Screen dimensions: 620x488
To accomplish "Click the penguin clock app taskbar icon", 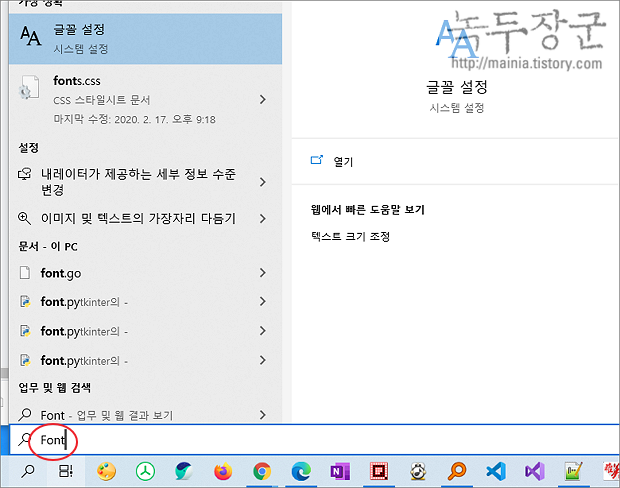I will coord(418,471).
